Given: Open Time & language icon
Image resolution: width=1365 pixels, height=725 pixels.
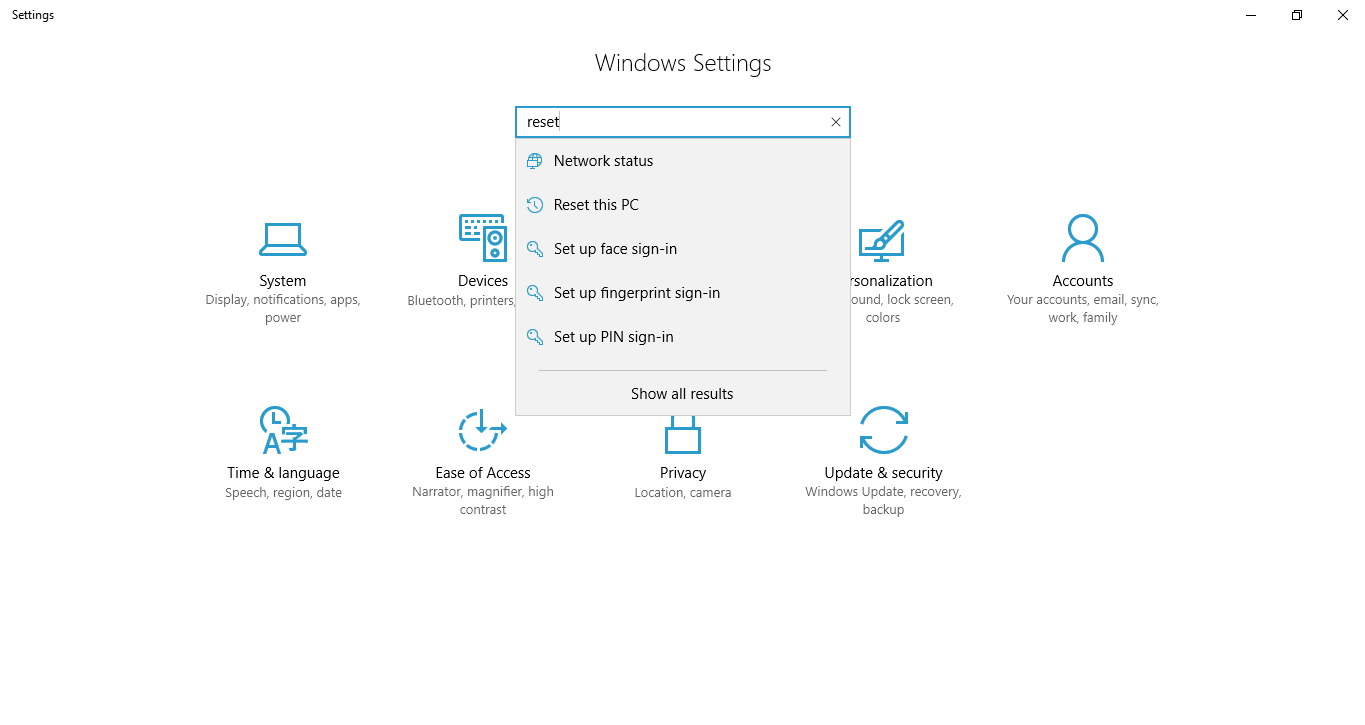Looking at the screenshot, I should (283, 431).
